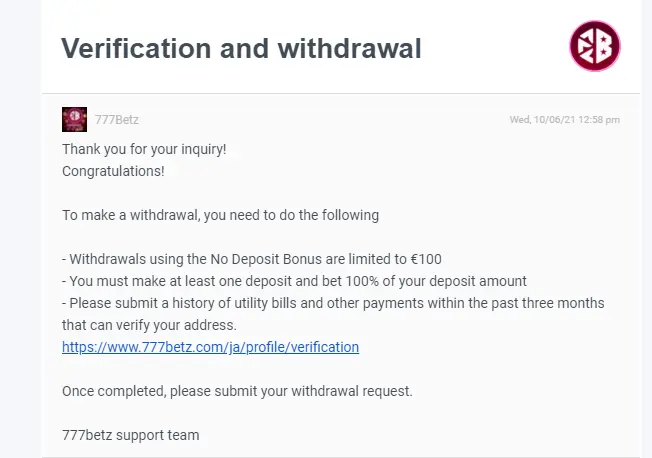Click the word 'withdrawal' in the heading
Image resolution: width=652 pixels, height=458 pixels.
tap(349, 48)
